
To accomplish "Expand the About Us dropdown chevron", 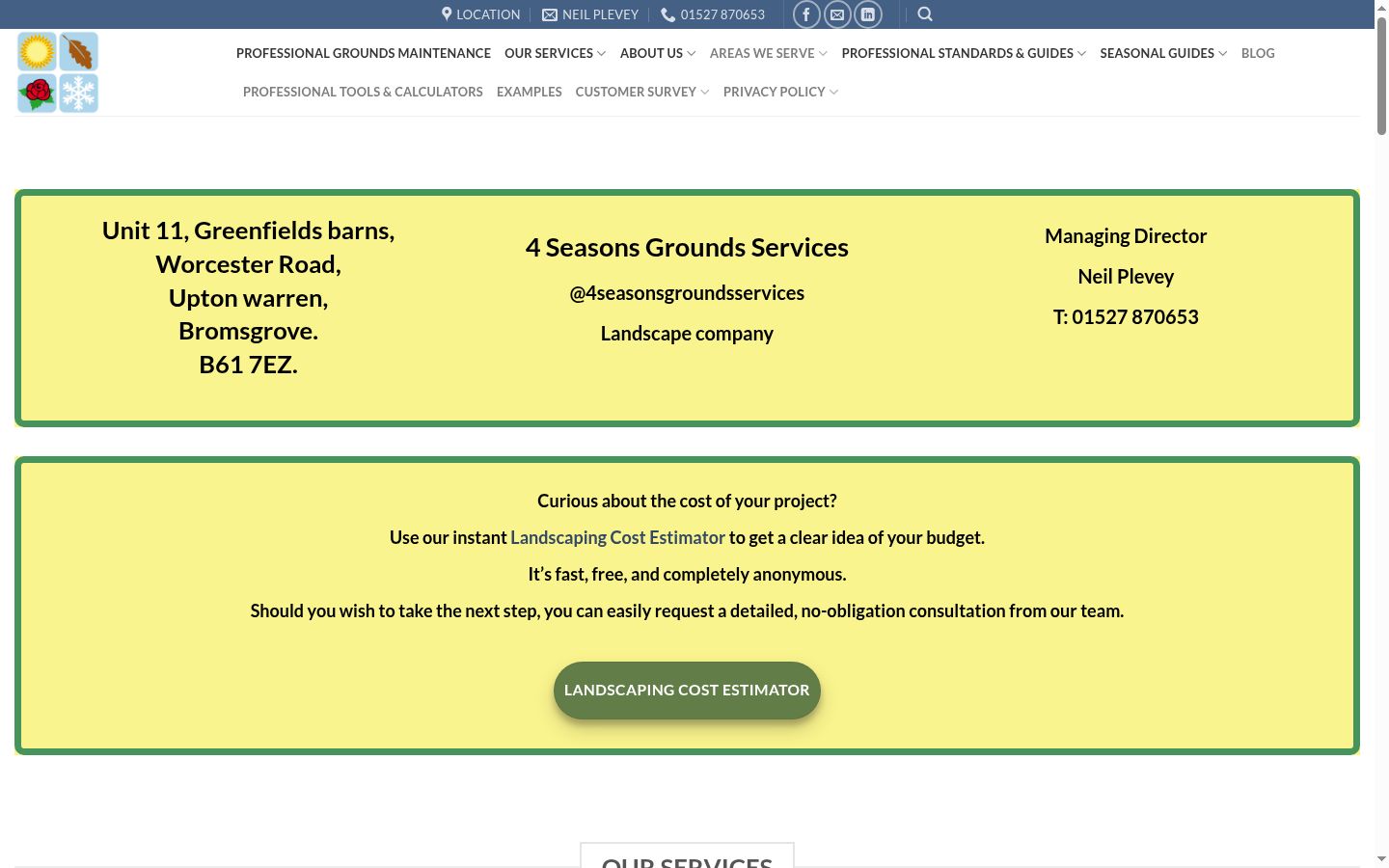I will (x=691, y=54).
